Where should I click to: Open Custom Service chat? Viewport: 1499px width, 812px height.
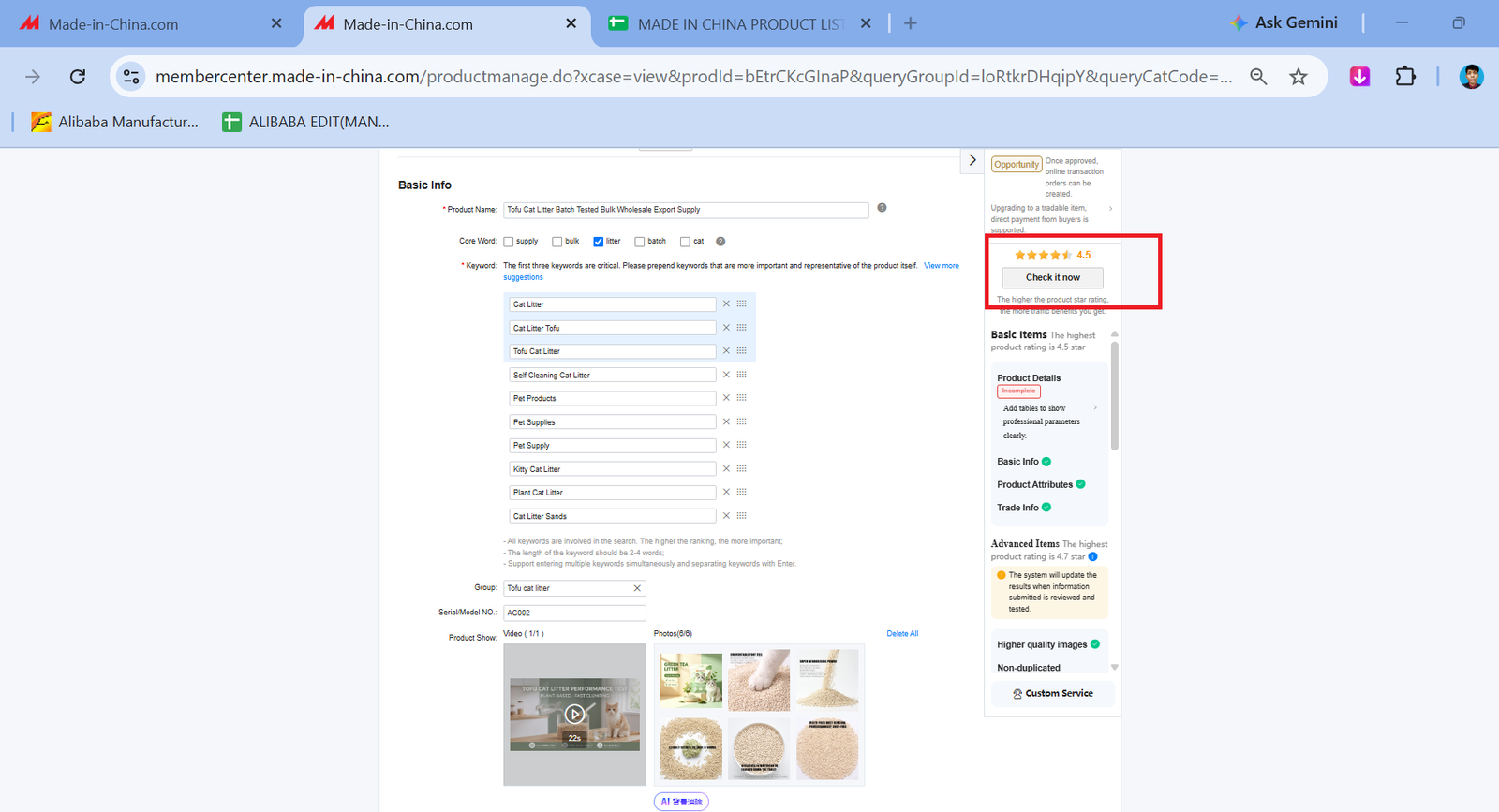click(x=1052, y=694)
